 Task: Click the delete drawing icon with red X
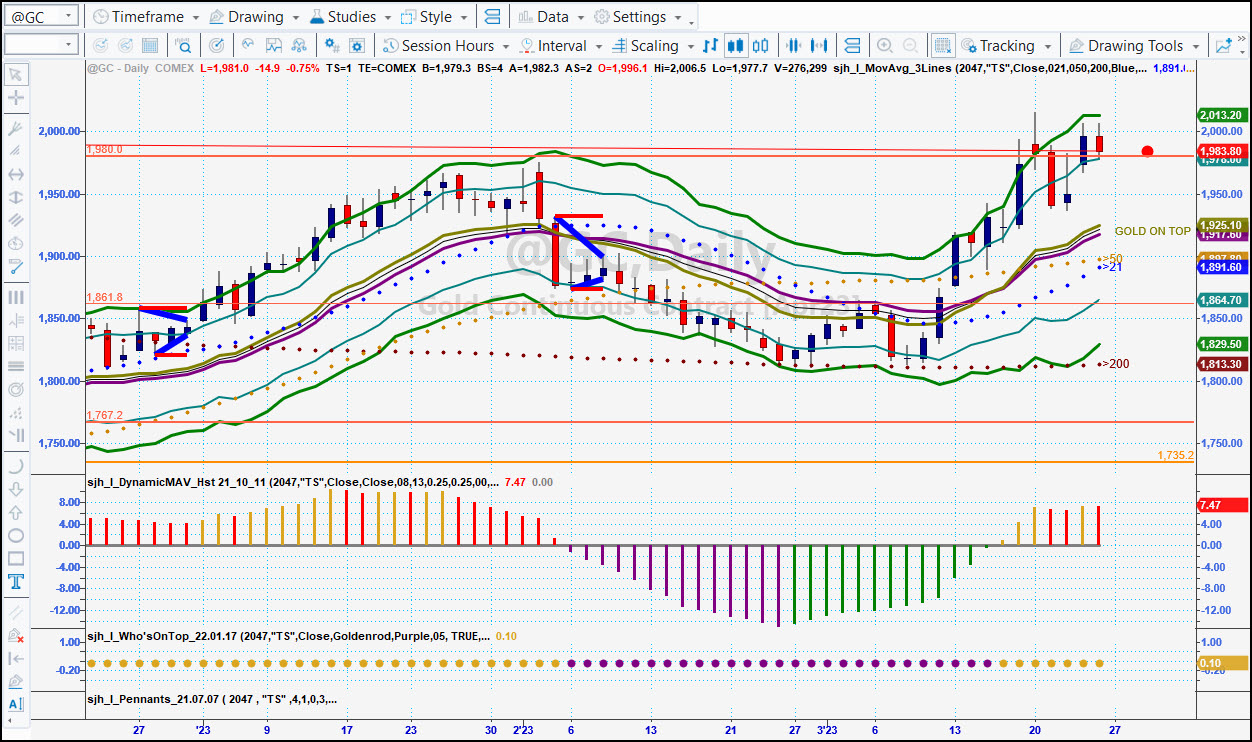(15, 635)
